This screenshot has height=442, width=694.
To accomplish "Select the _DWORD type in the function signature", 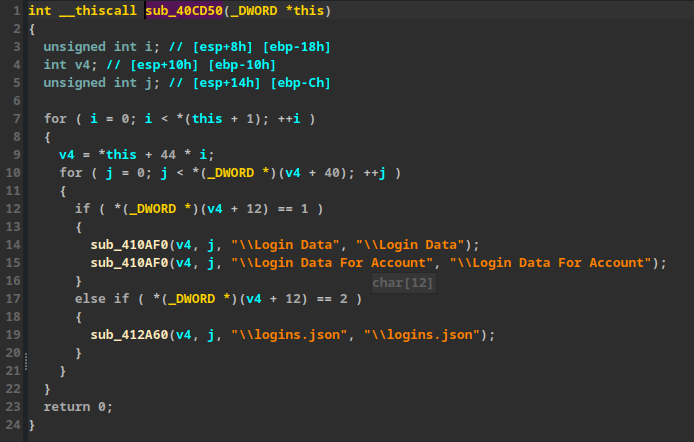I will point(254,10).
